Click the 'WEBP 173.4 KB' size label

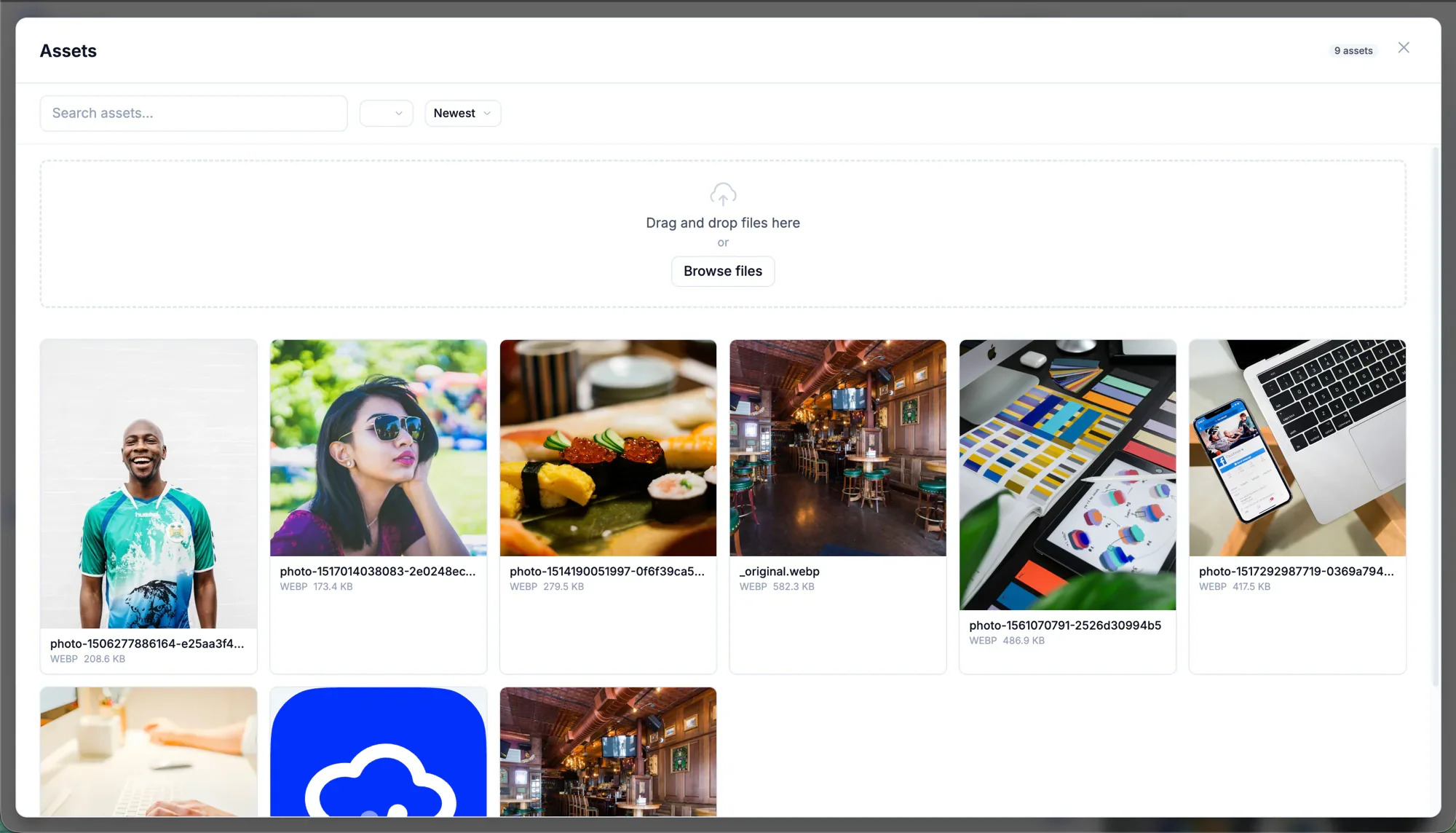[316, 587]
